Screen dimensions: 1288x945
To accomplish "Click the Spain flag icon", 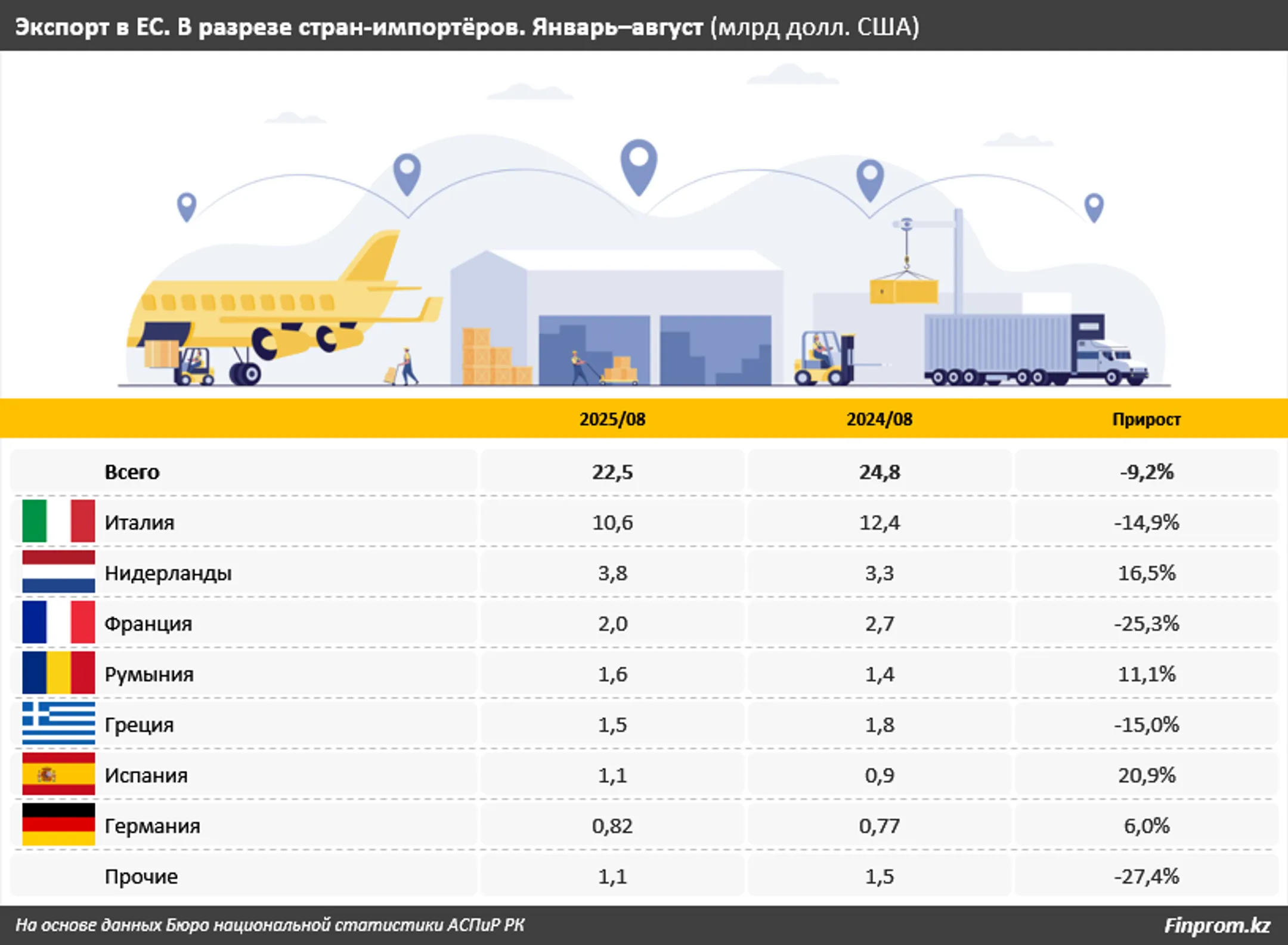I will (x=58, y=774).
